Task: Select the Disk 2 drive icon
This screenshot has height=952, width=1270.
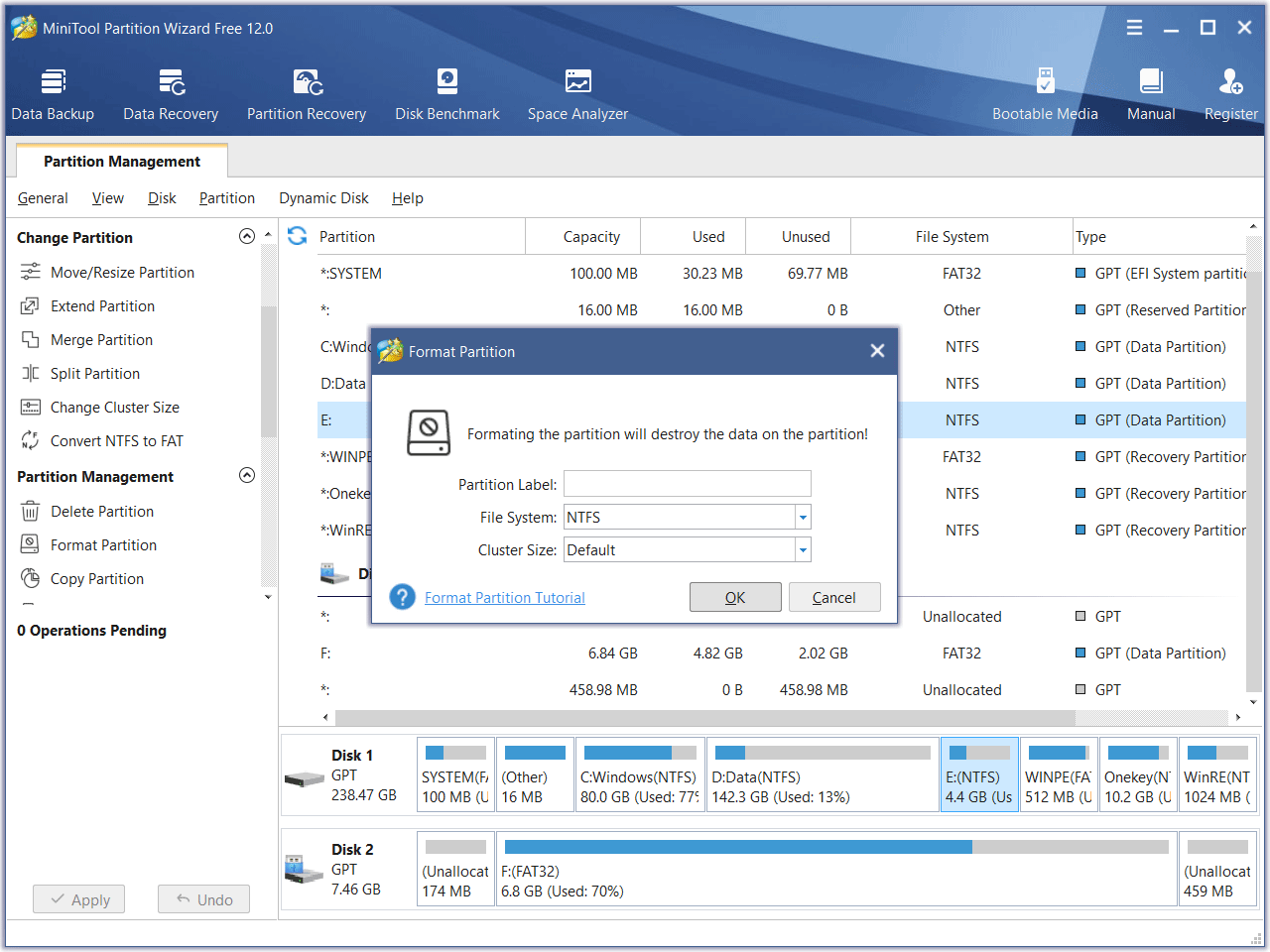Action: coord(305,870)
